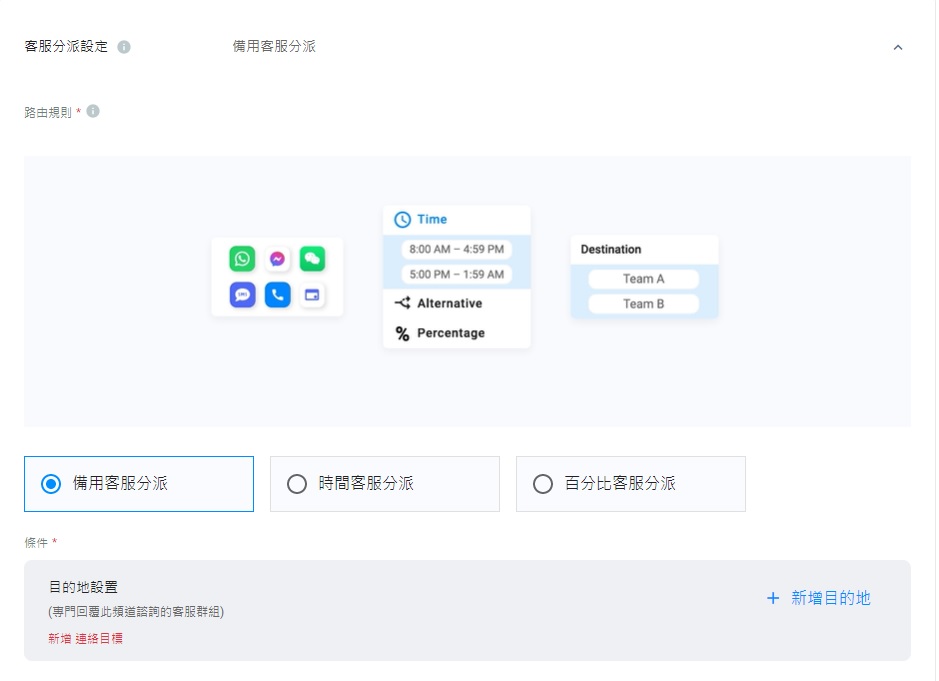Select the 時間客服分派 radio option
This screenshot has width=939, height=681.
click(x=384, y=484)
